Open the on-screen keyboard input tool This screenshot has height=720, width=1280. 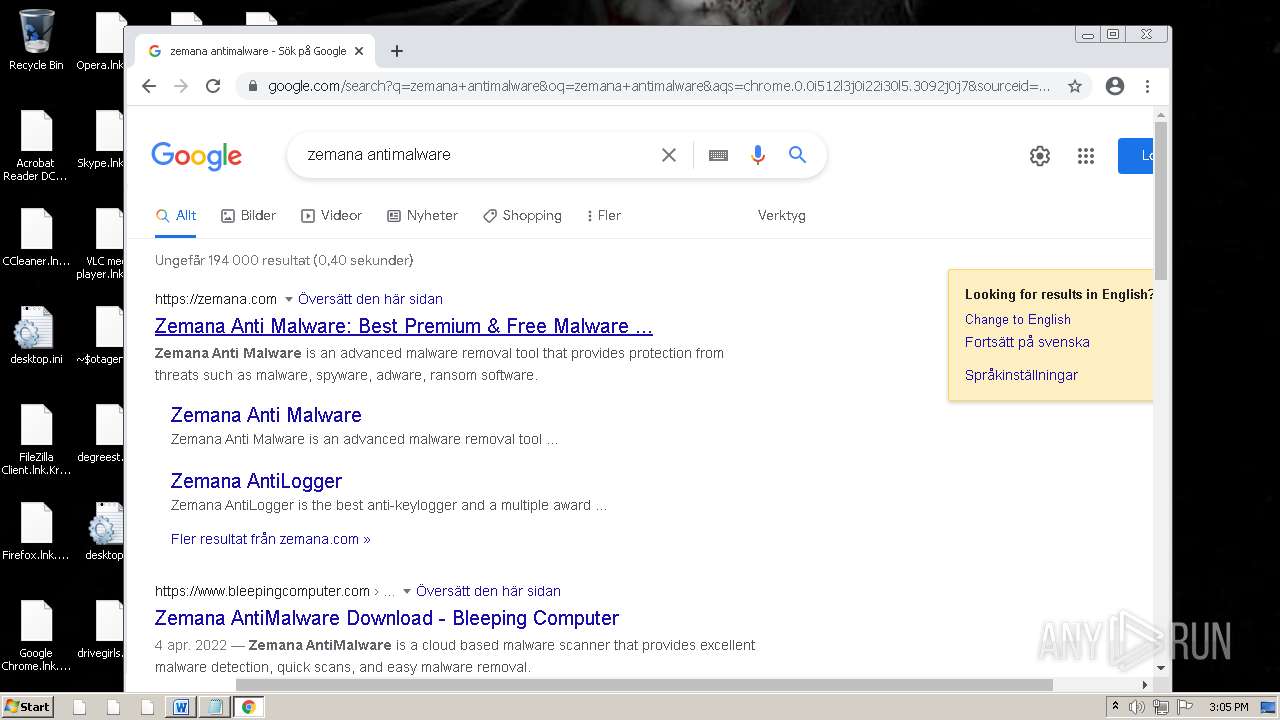point(718,155)
